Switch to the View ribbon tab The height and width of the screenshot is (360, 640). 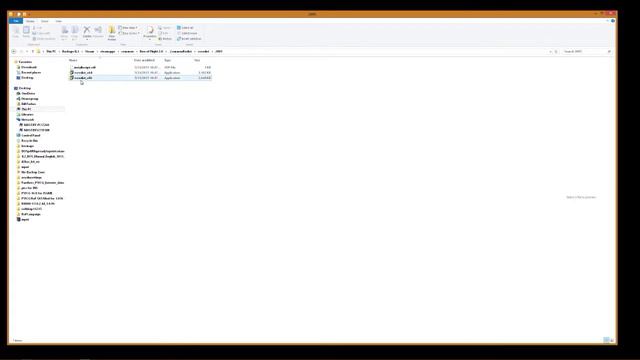pyautogui.click(x=58, y=21)
